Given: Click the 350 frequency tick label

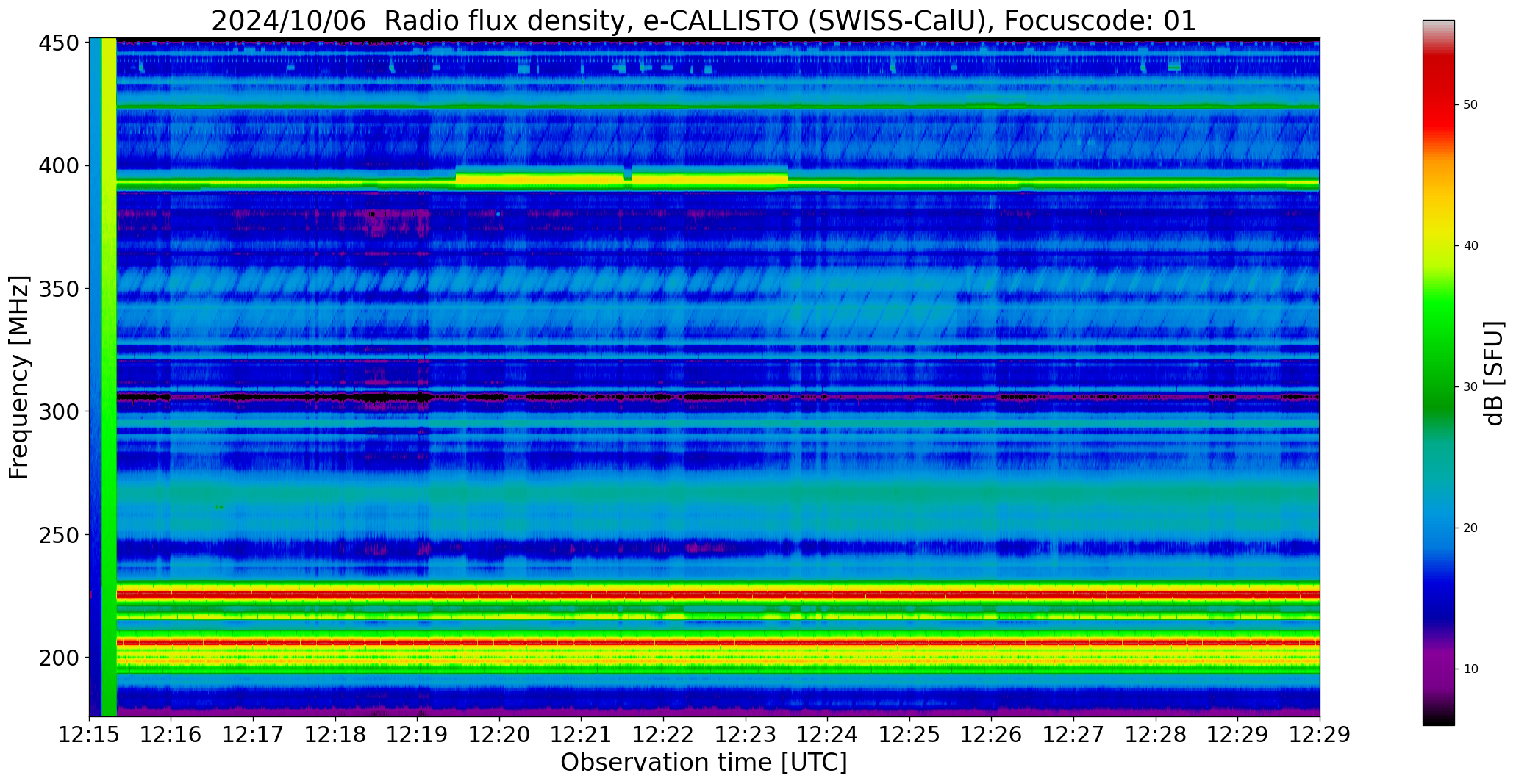Looking at the screenshot, I should coord(58,289).
